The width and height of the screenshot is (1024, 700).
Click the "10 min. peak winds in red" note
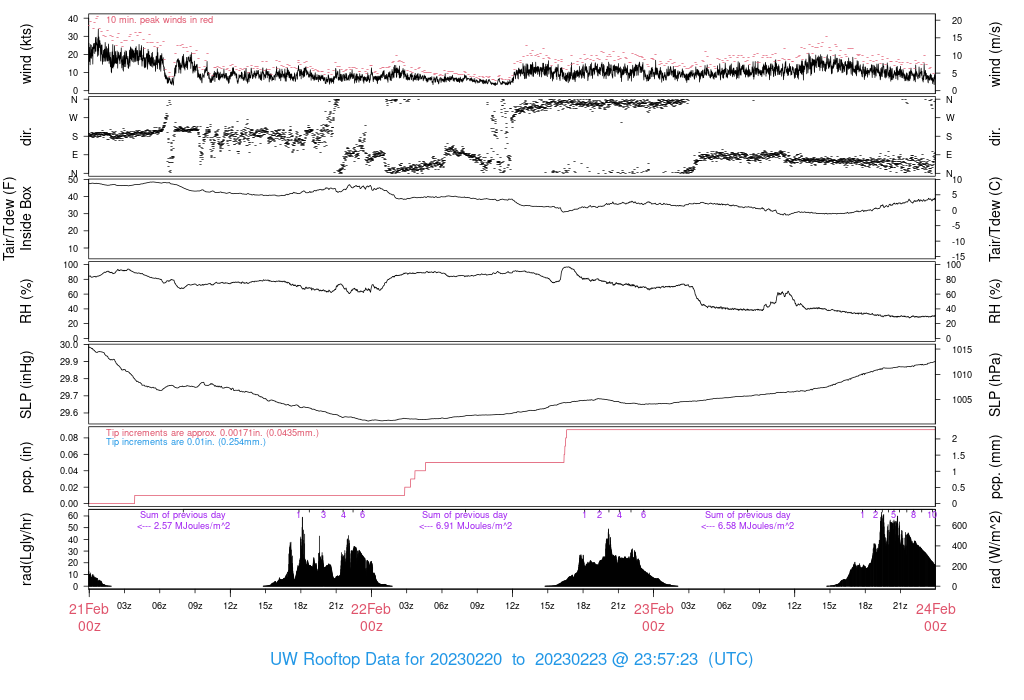[x=159, y=20]
